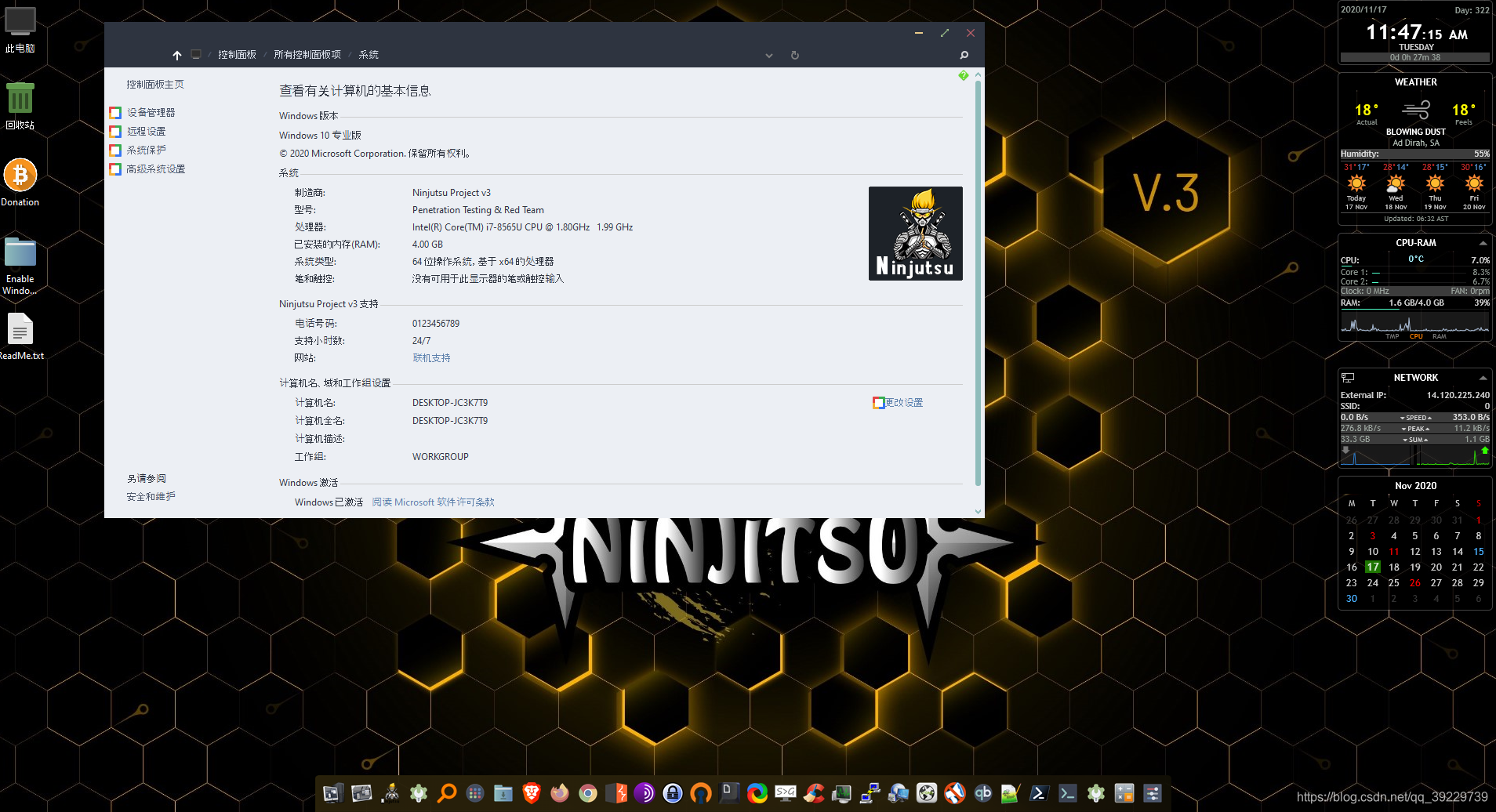
Task: Click the Ninjutsu logo image in System info
Action: 915,234
